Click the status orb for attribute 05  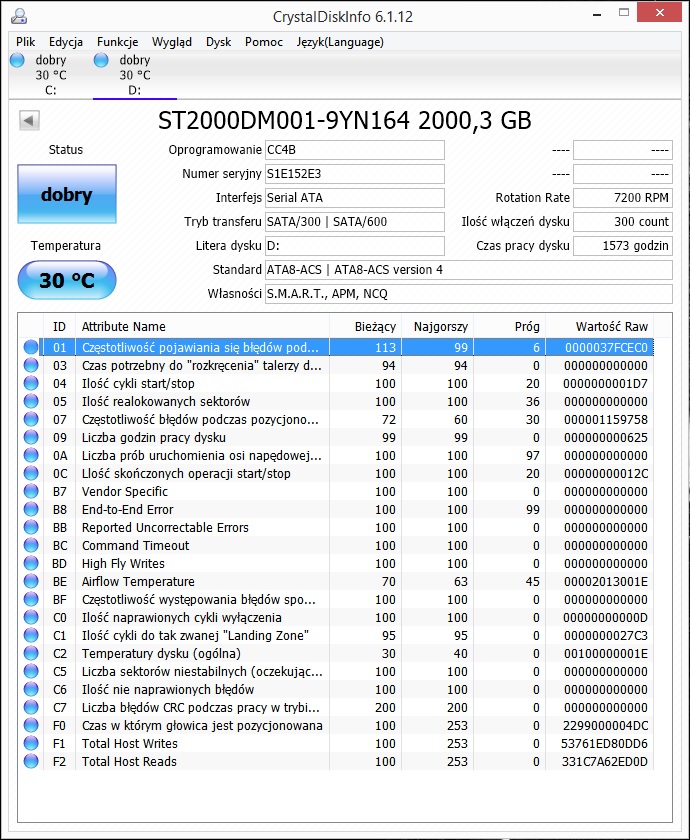tap(31, 401)
